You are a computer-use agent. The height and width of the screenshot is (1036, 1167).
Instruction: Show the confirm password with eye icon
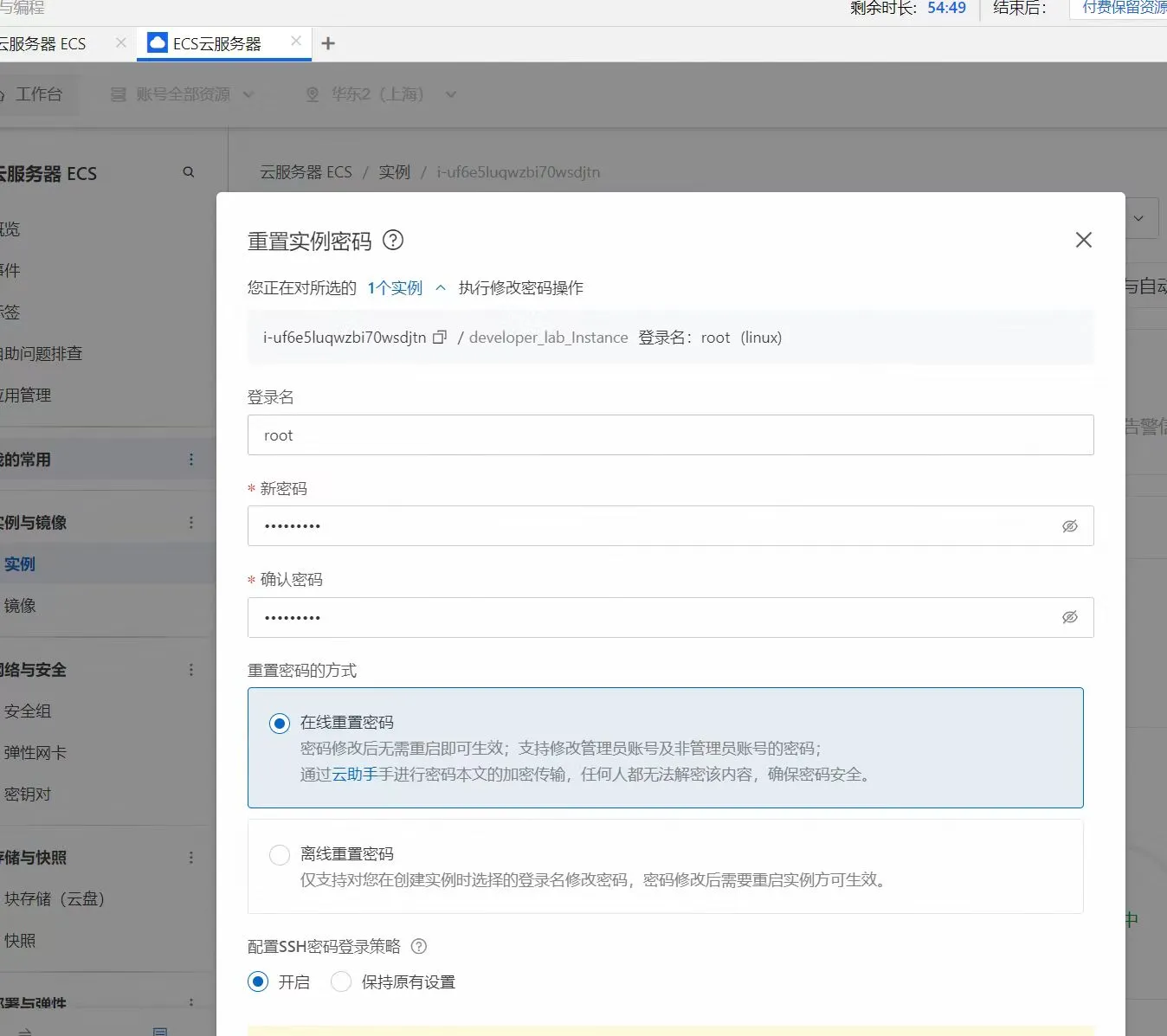[1070, 617]
